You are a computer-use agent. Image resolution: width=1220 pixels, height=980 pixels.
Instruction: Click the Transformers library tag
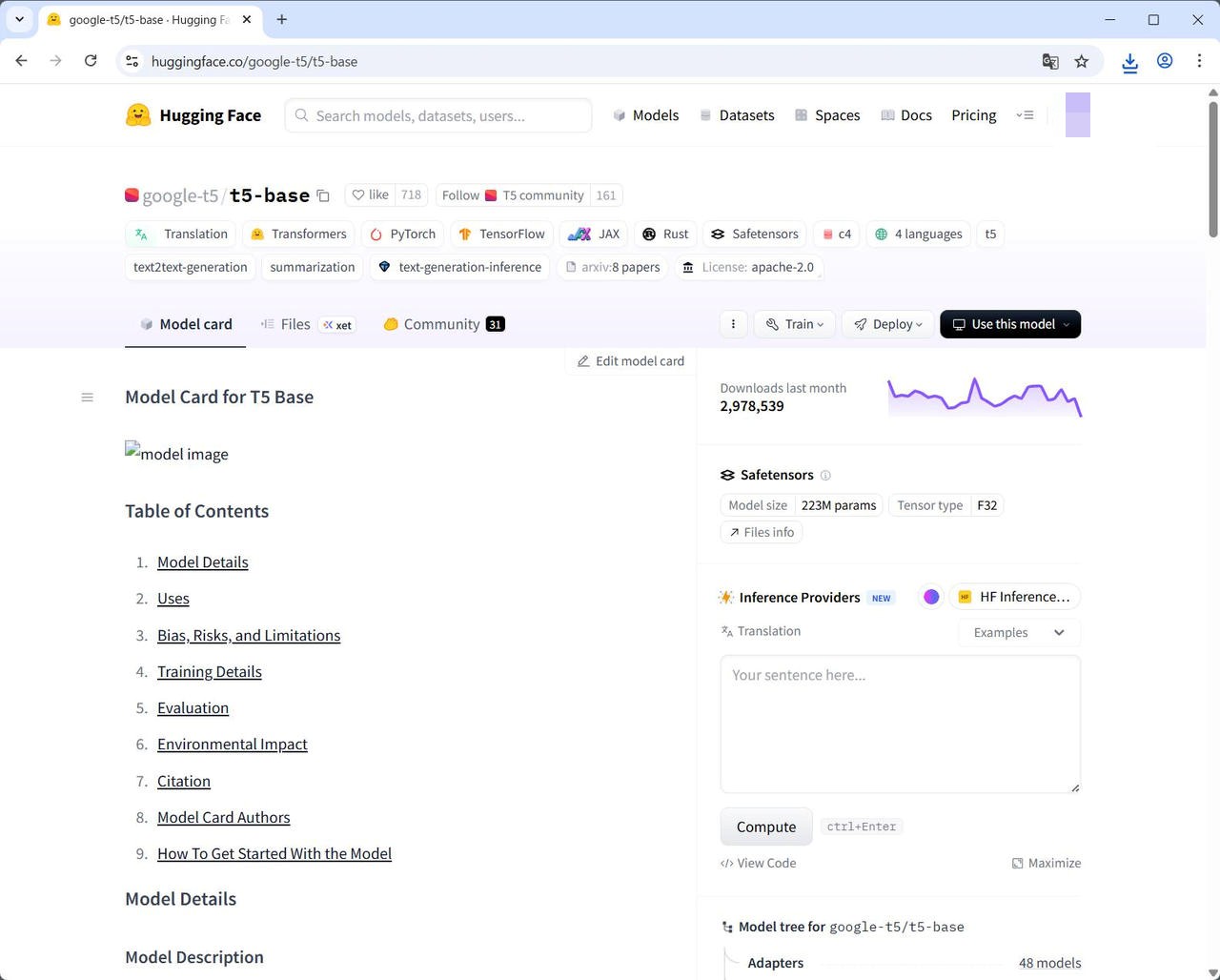pyautogui.click(x=298, y=234)
